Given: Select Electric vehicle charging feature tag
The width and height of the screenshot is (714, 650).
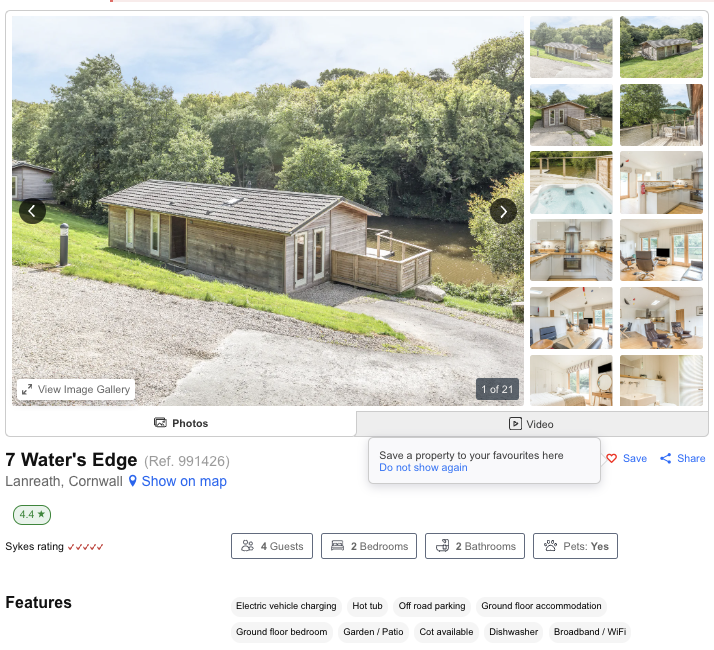Looking at the screenshot, I should pyautogui.click(x=286, y=606).
